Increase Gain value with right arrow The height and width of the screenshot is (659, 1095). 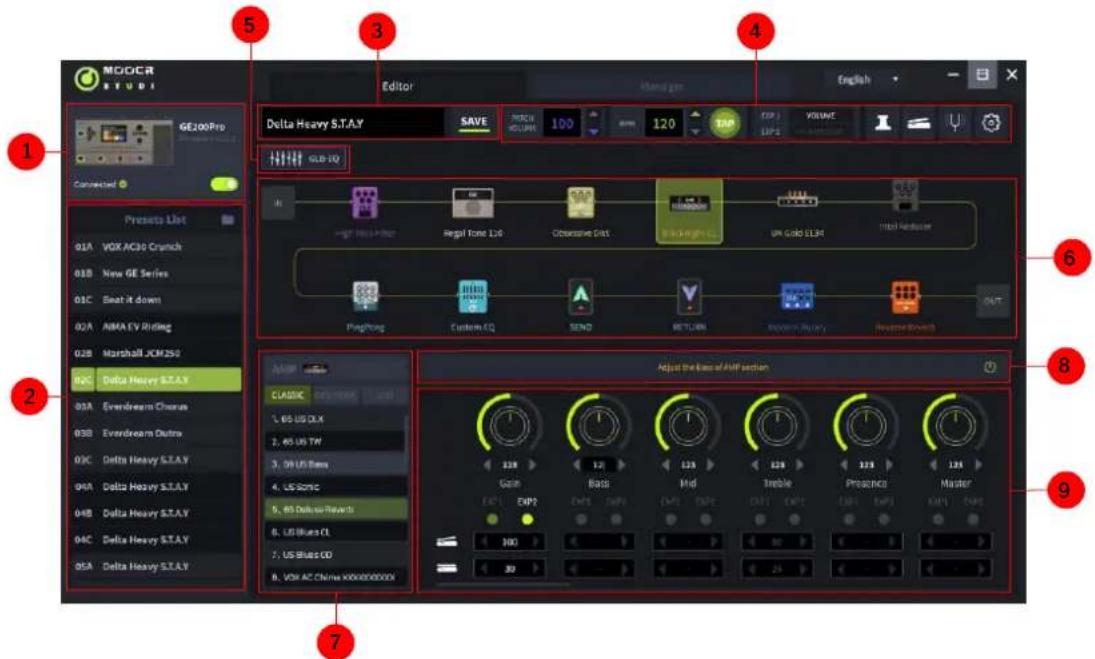pos(533,464)
